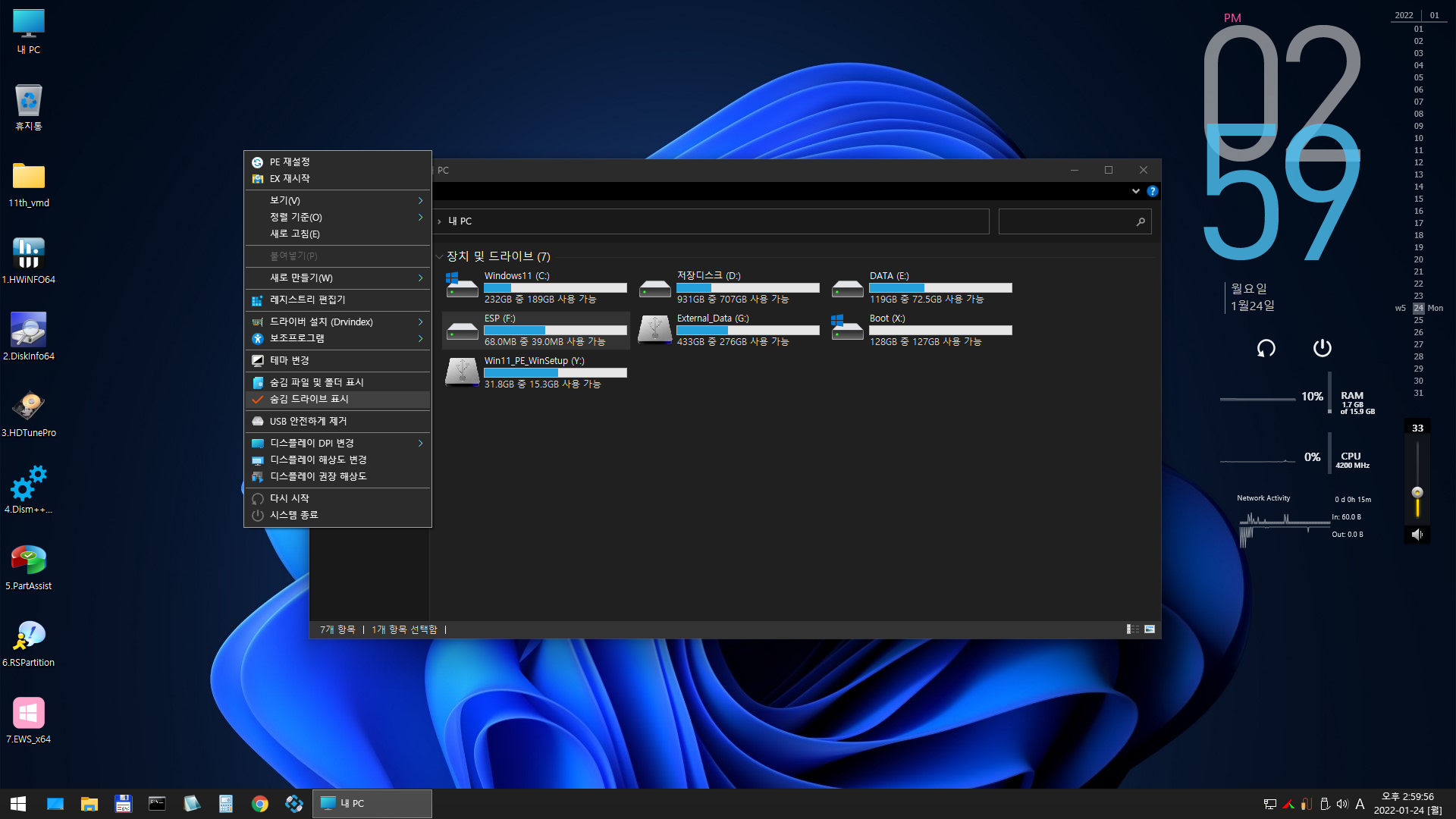
Task: Open 레지스트리 편집기 from context menu
Action: (x=338, y=300)
